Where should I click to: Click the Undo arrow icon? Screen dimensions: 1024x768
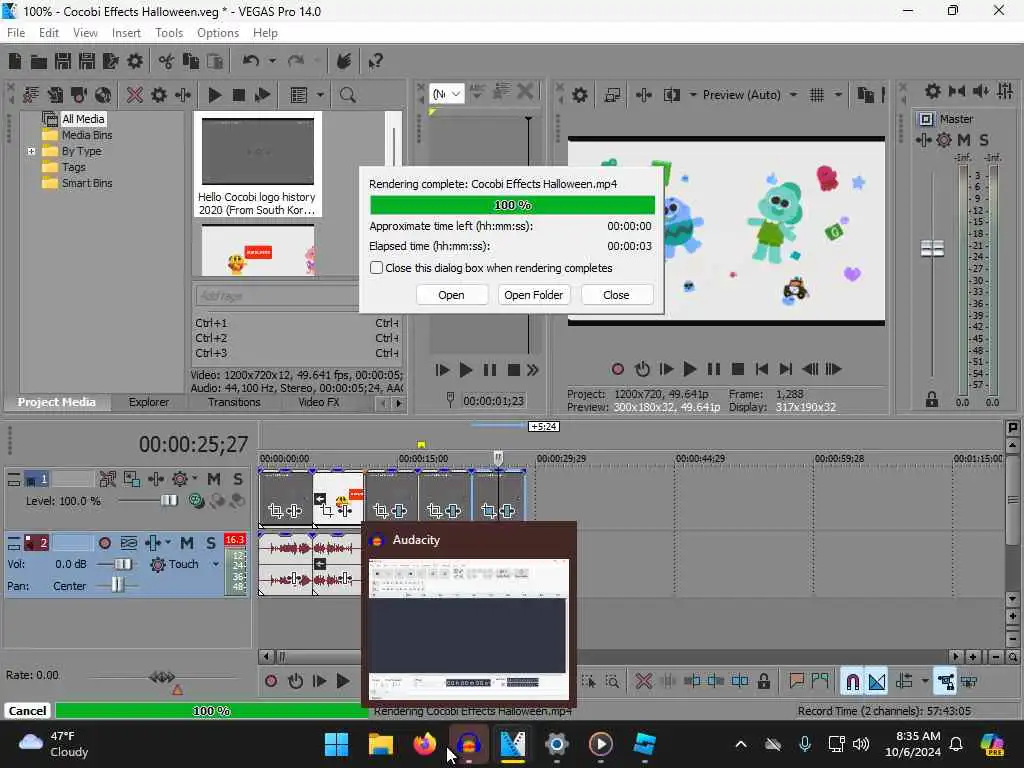point(251,61)
